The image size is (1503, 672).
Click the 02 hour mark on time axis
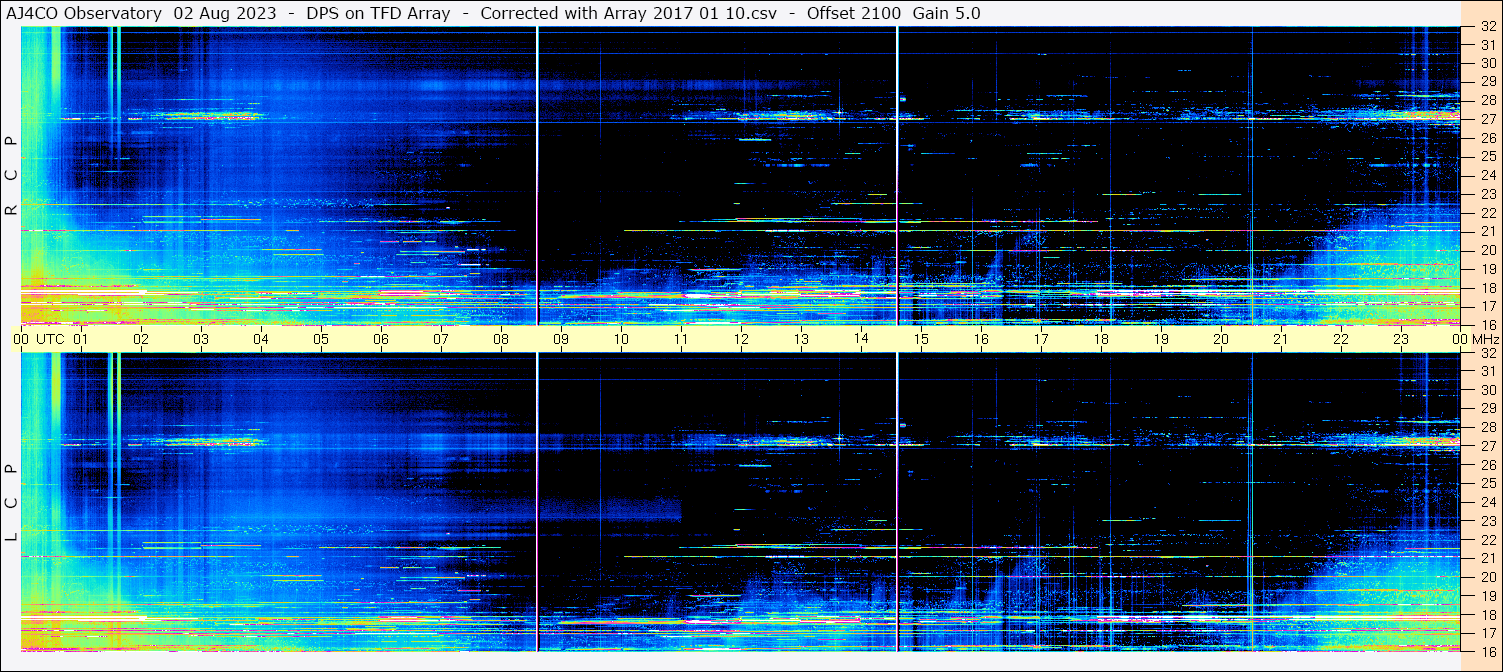tap(141, 339)
